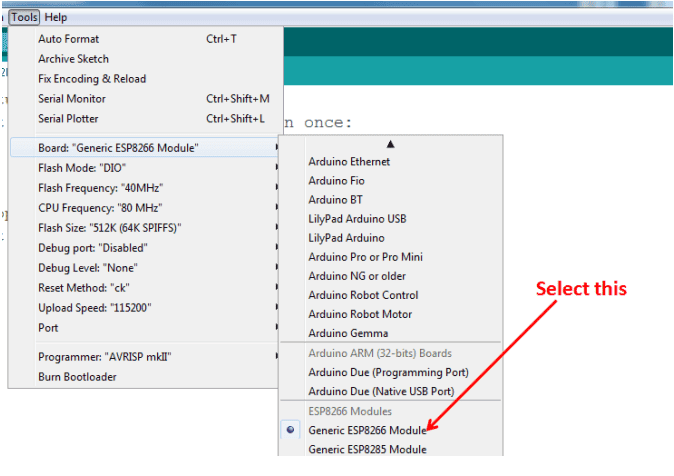Expand CPU Frequency "80 MHz" submenu
674x476 pixels.
point(145,208)
